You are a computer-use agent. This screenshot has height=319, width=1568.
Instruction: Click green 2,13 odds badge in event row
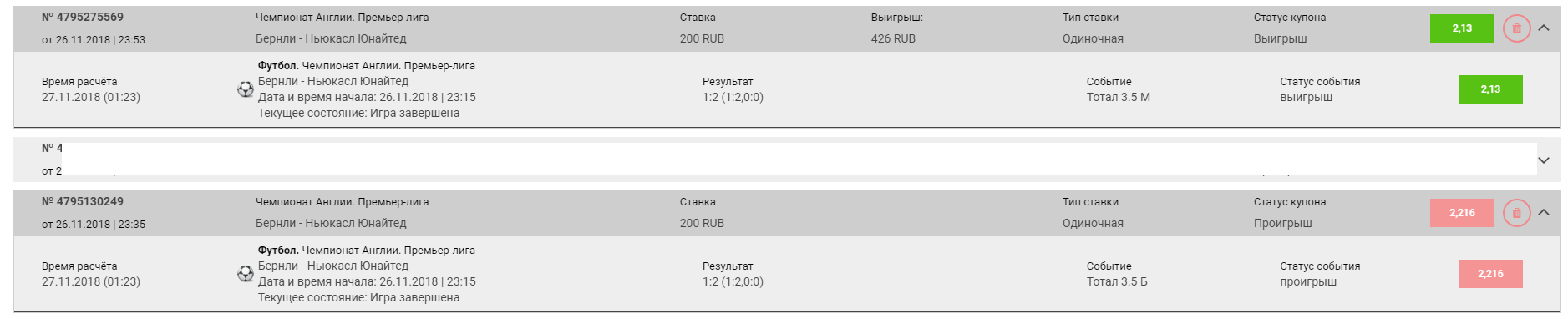(x=1490, y=89)
